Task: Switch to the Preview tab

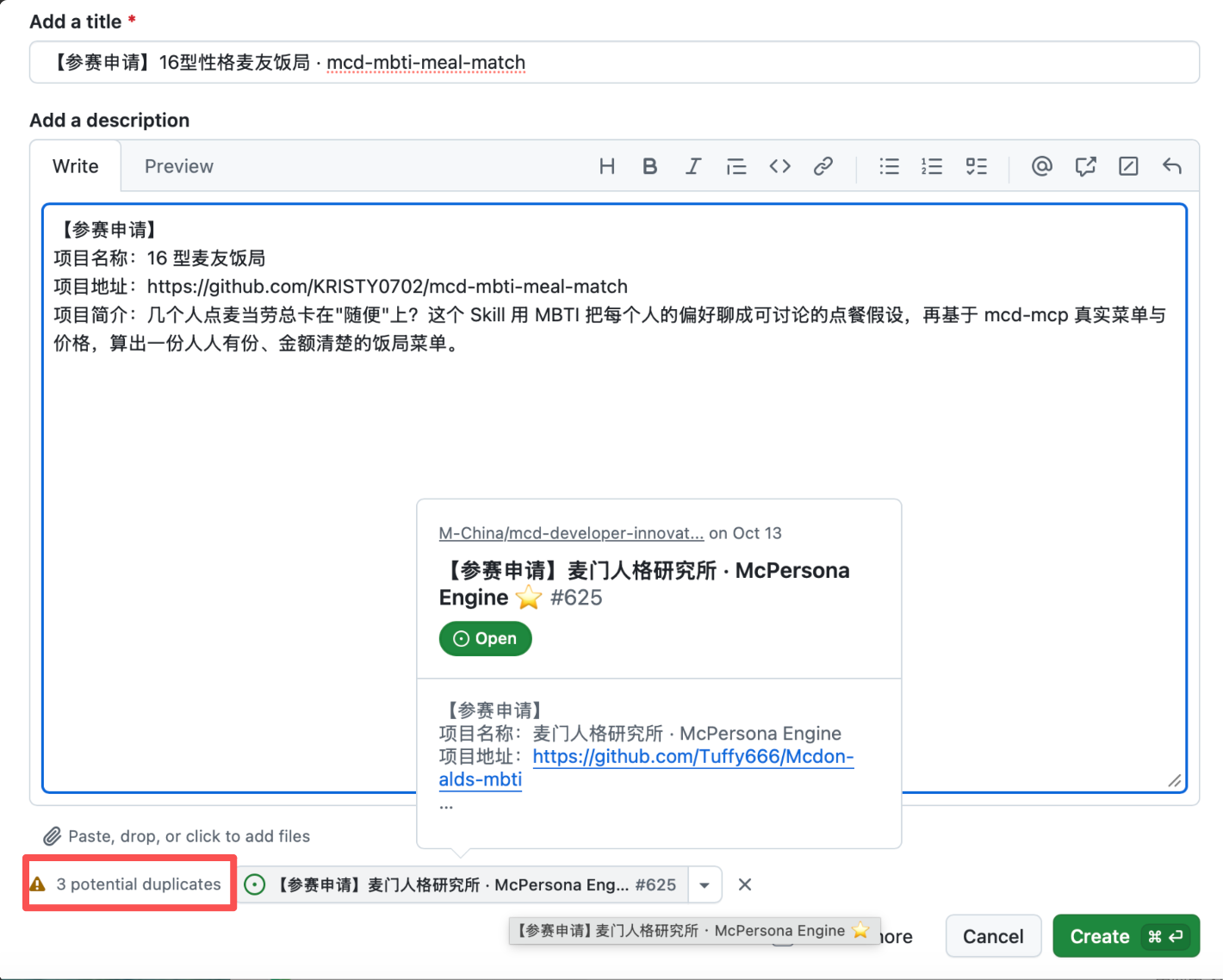Action: click(179, 166)
